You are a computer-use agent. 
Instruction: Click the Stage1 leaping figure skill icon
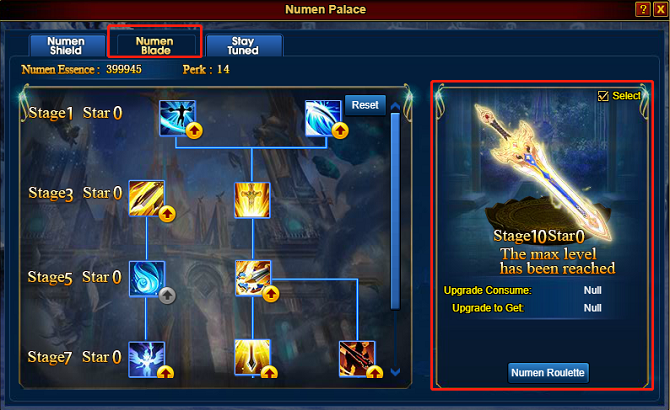pyautogui.click(x=177, y=118)
